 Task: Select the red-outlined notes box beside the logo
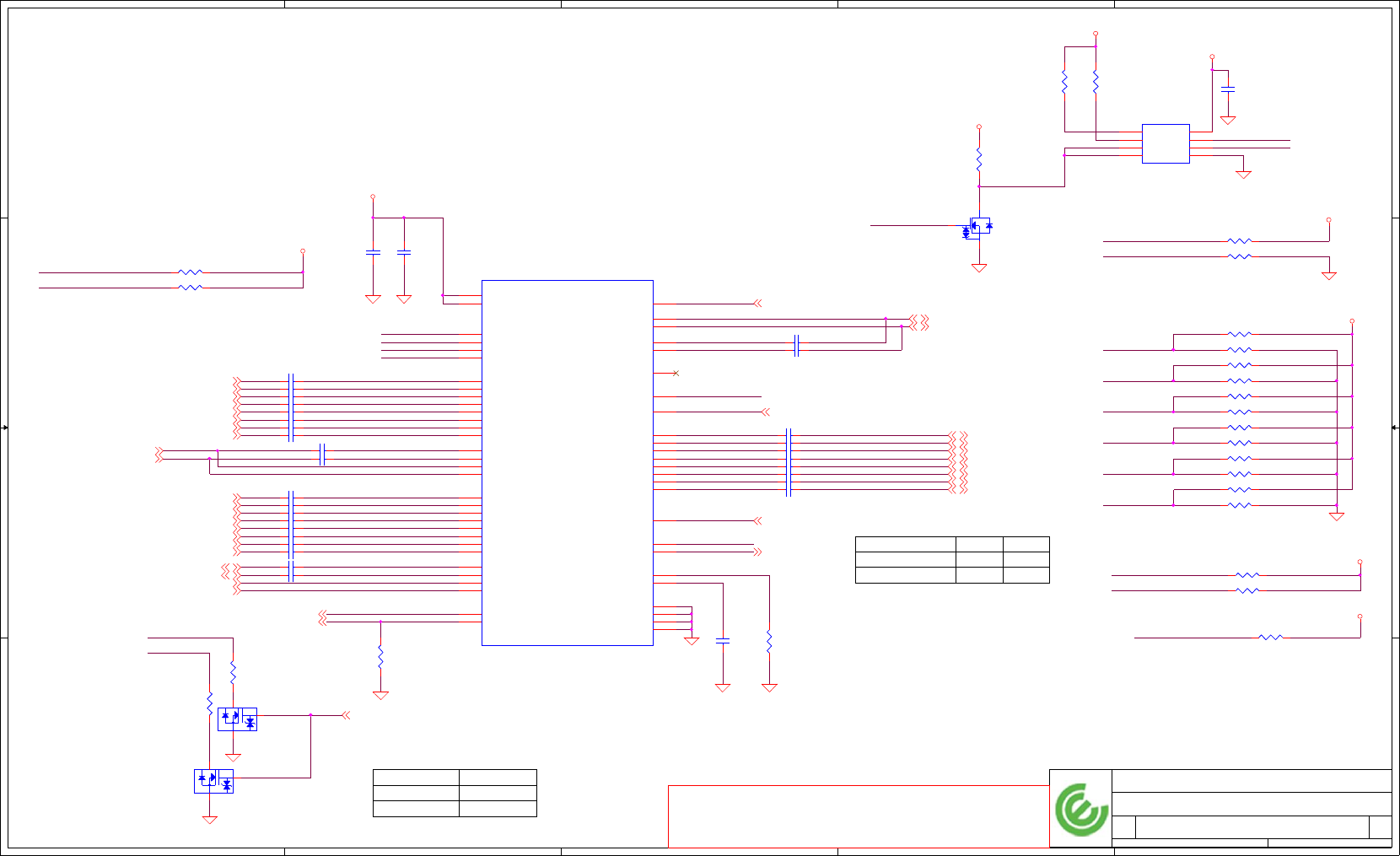[859, 816]
